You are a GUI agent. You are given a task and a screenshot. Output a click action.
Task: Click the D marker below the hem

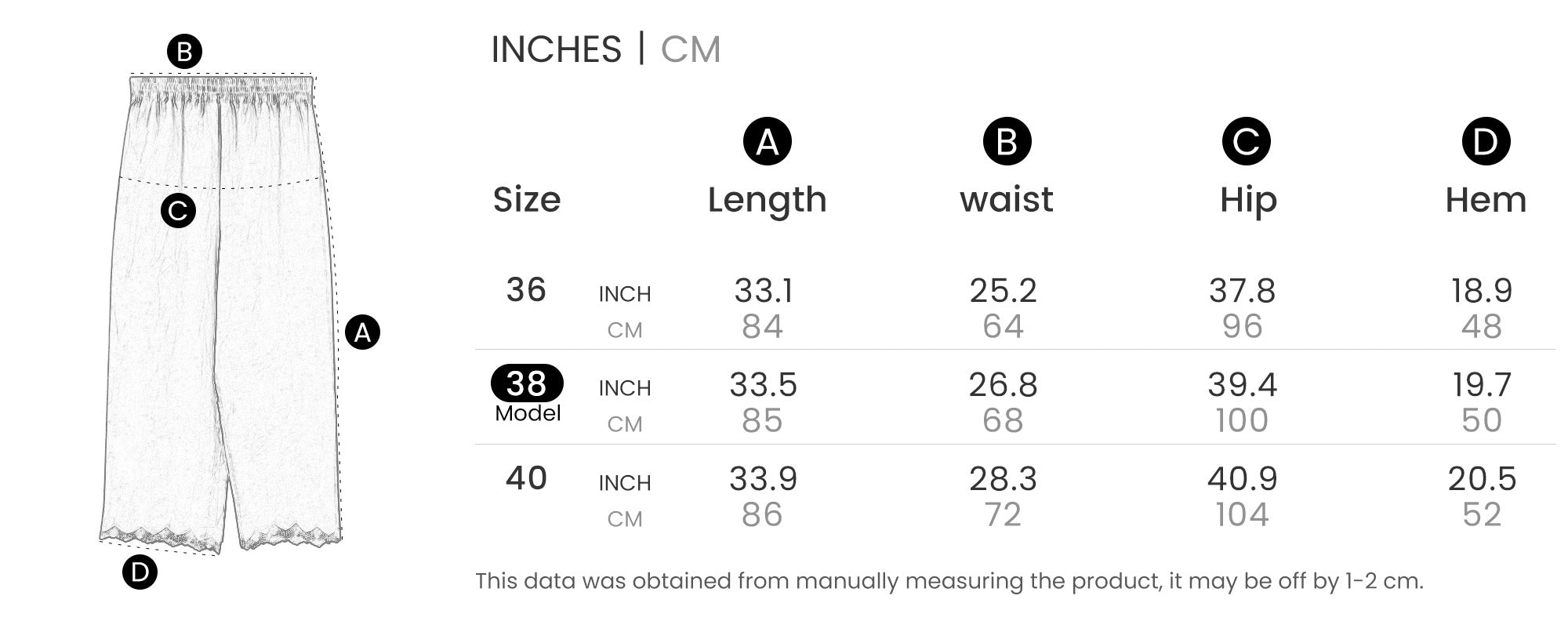tap(140, 572)
